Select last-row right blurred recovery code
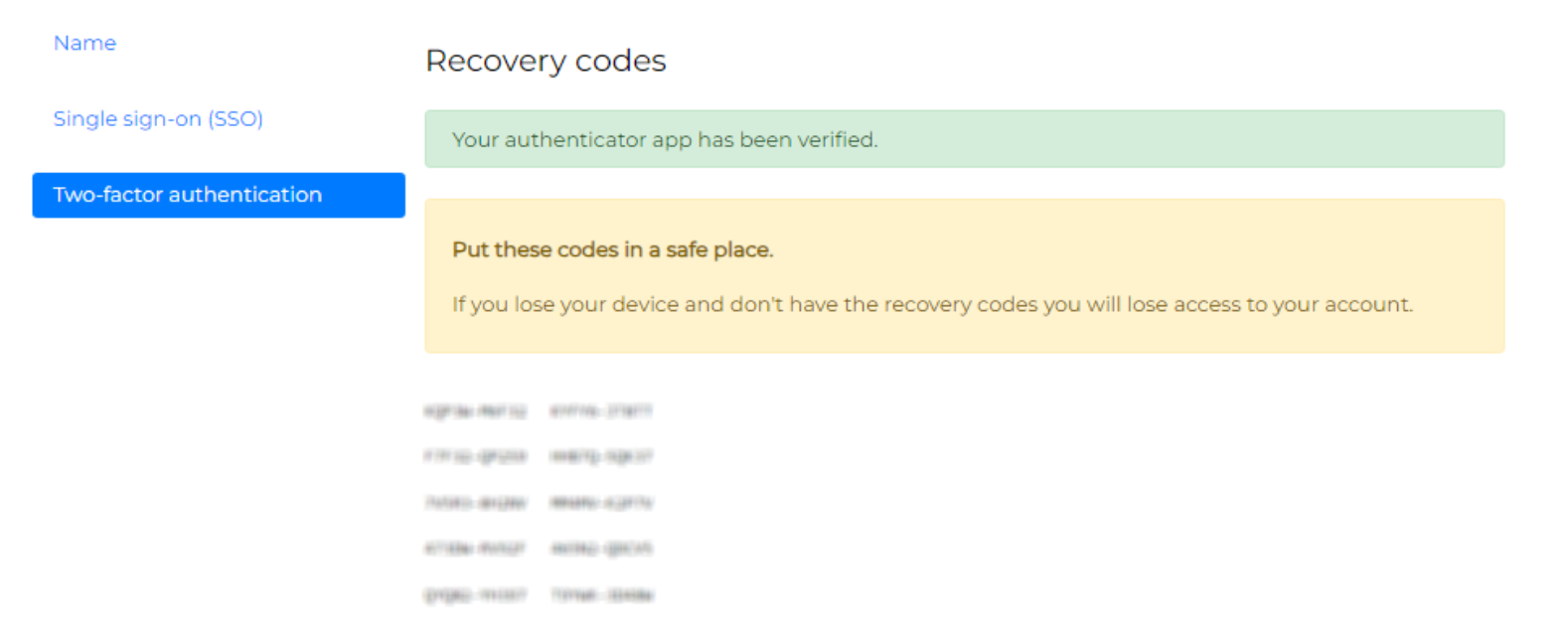Image resolution: width=1568 pixels, height=639 pixels. point(601,594)
